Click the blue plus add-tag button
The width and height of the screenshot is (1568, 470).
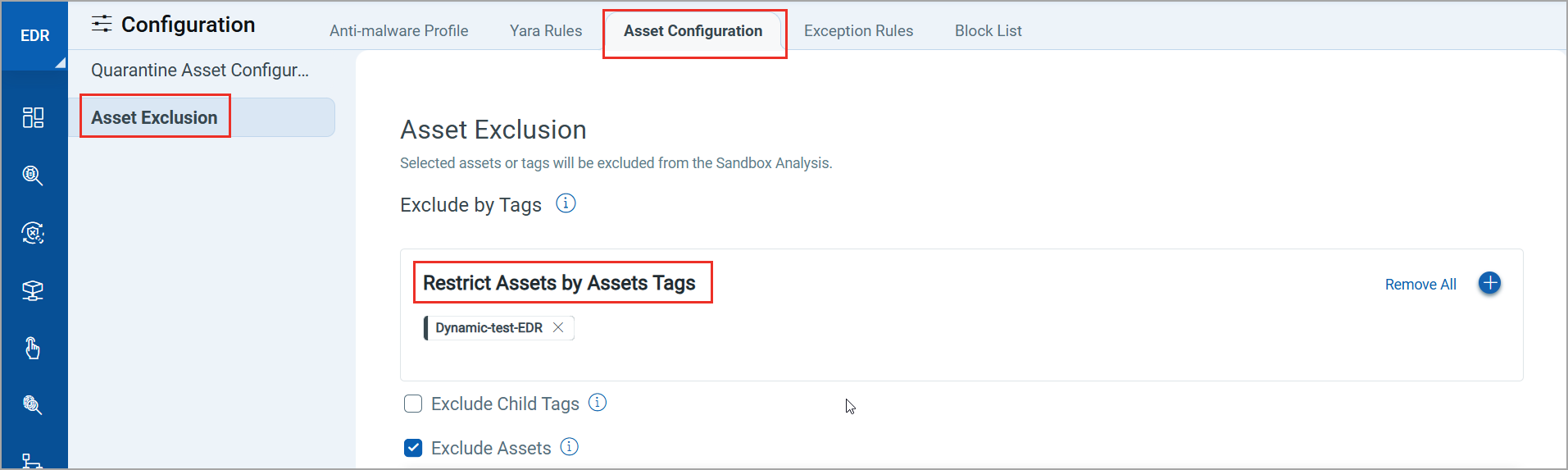click(1489, 283)
